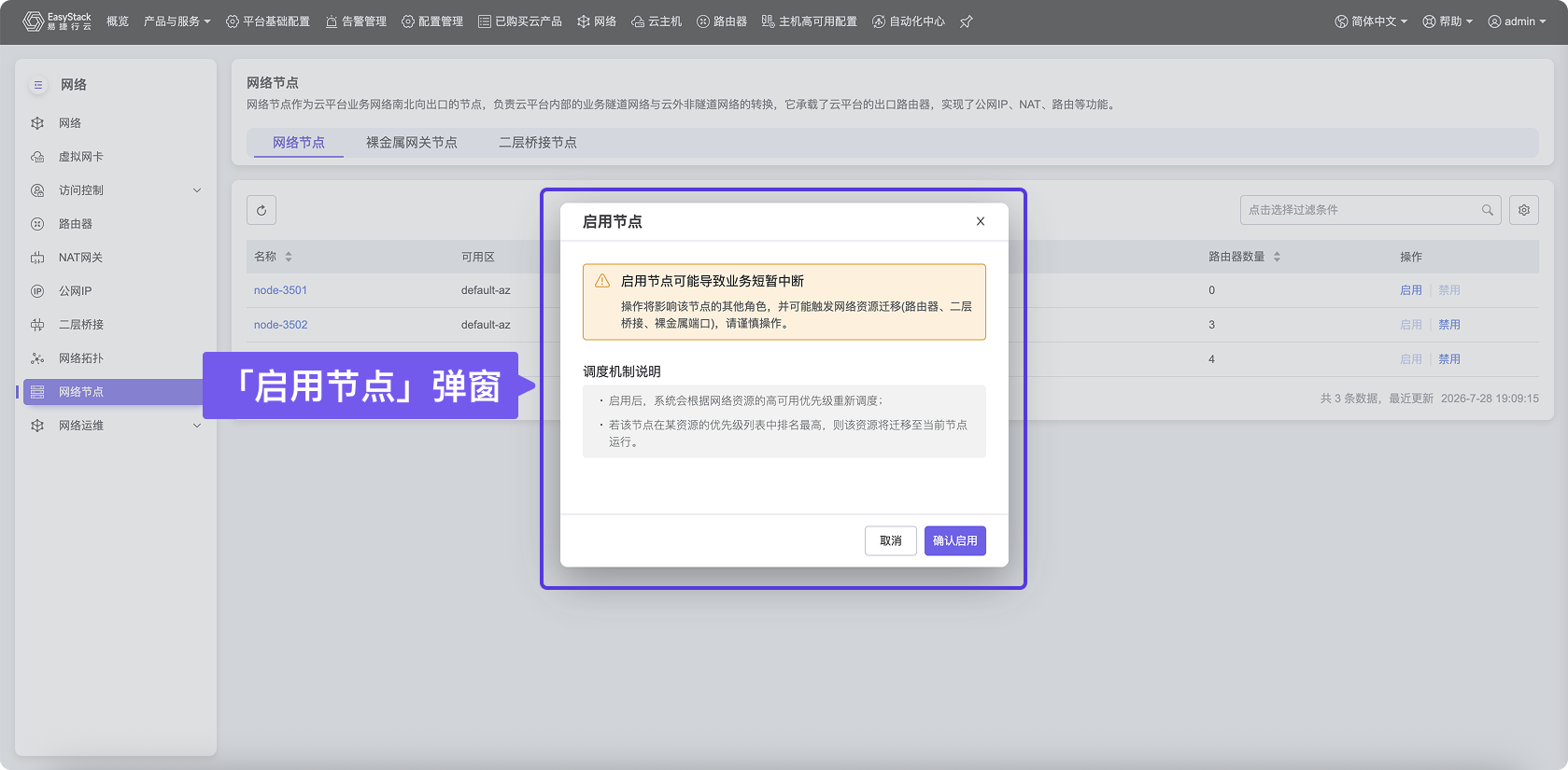The width and height of the screenshot is (1568, 770).
Task: Select NAT网关 in the sidebar
Action: pyautogui.click(x=116, y=258)
